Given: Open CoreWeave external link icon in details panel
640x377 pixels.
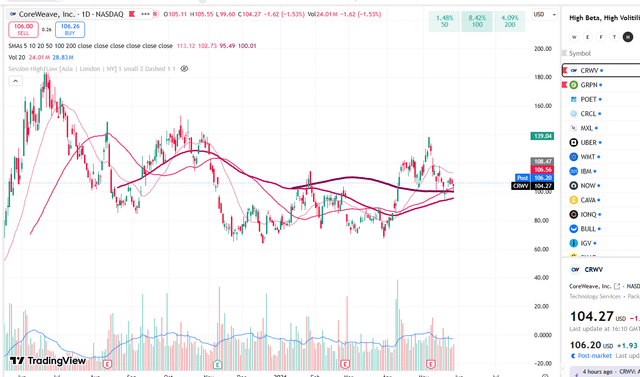Looking at the screenshot, I should pos(617,286).
